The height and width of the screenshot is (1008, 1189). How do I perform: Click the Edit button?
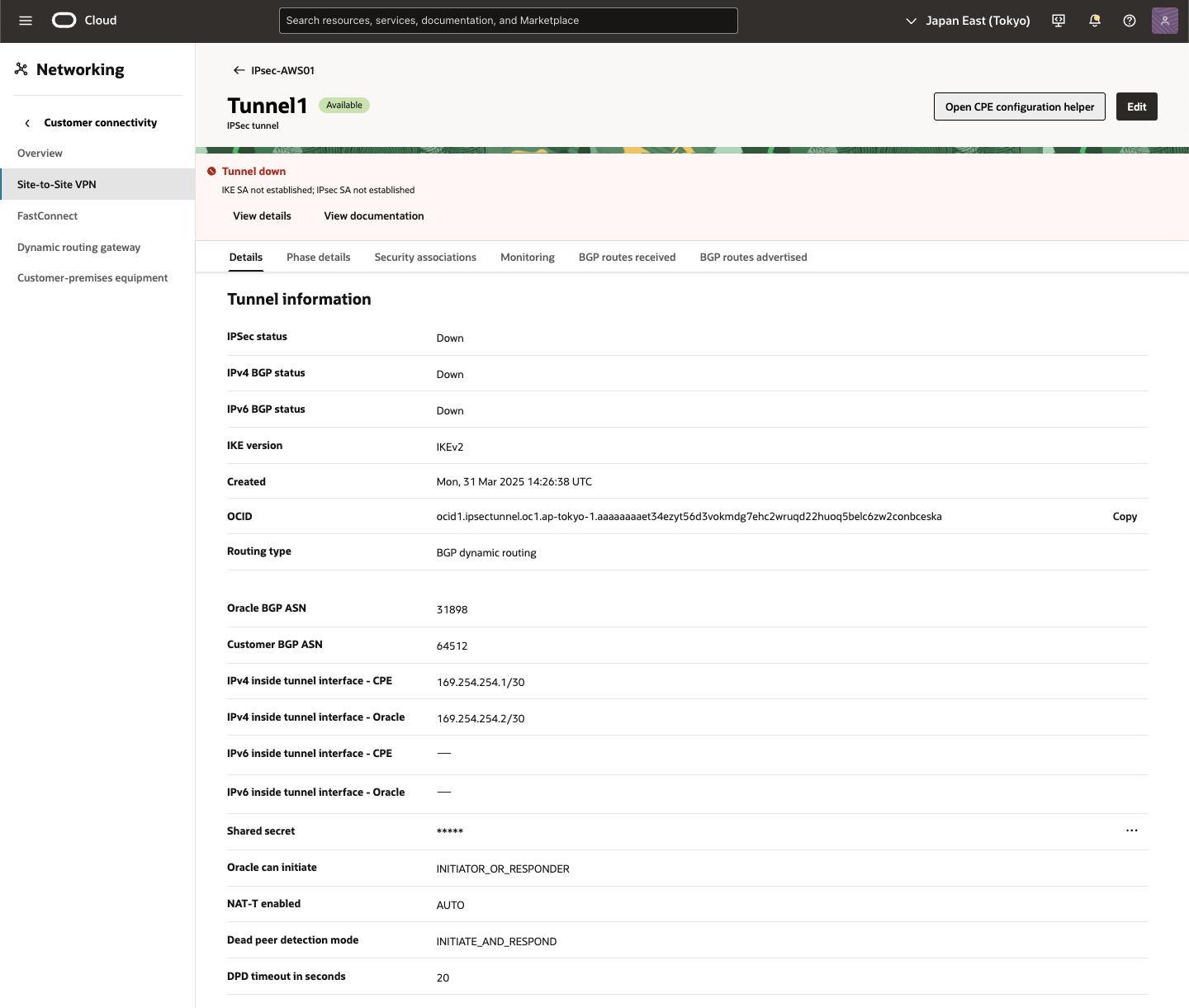1136,106
